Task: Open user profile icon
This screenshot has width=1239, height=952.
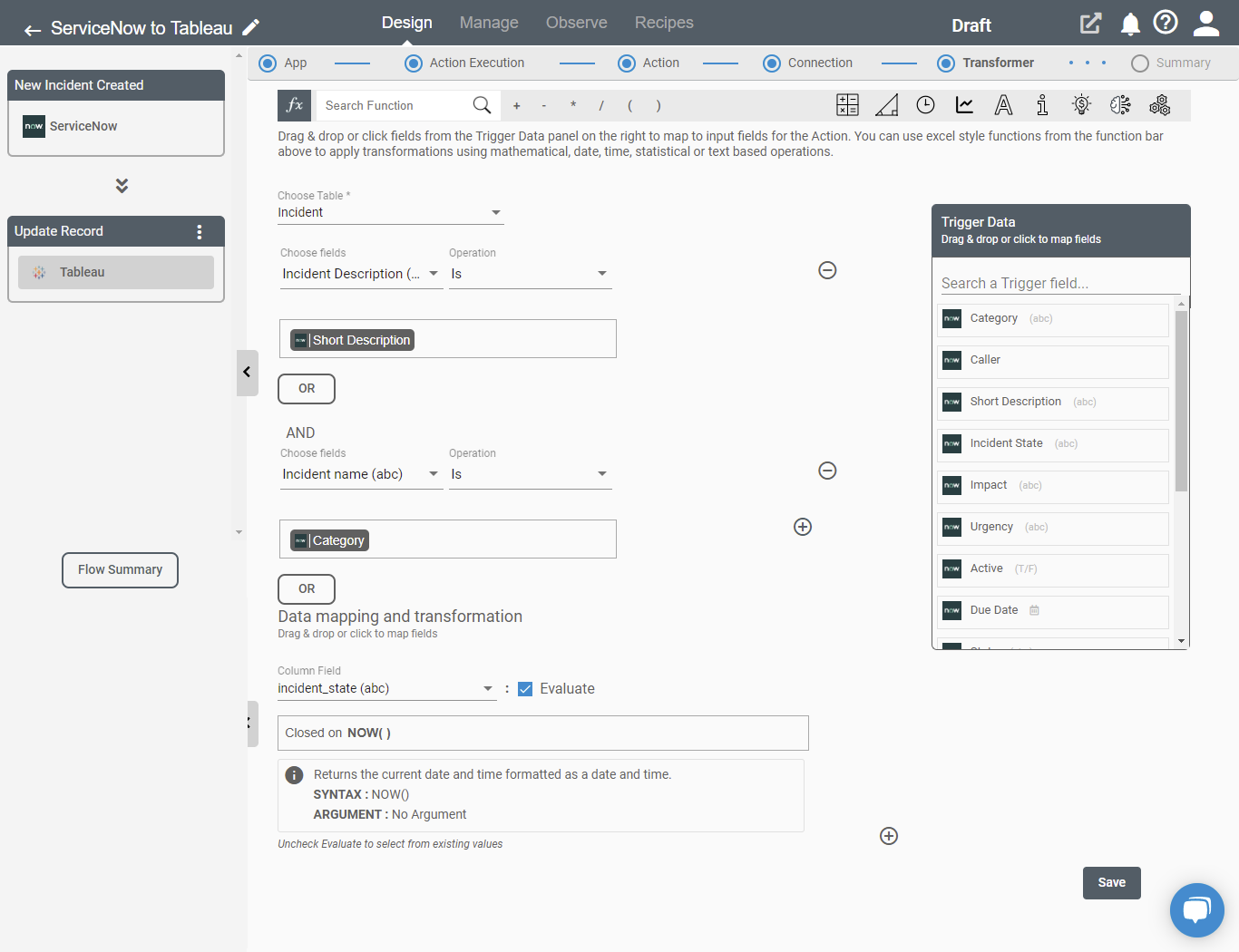Action: [x=1206, y=24]
